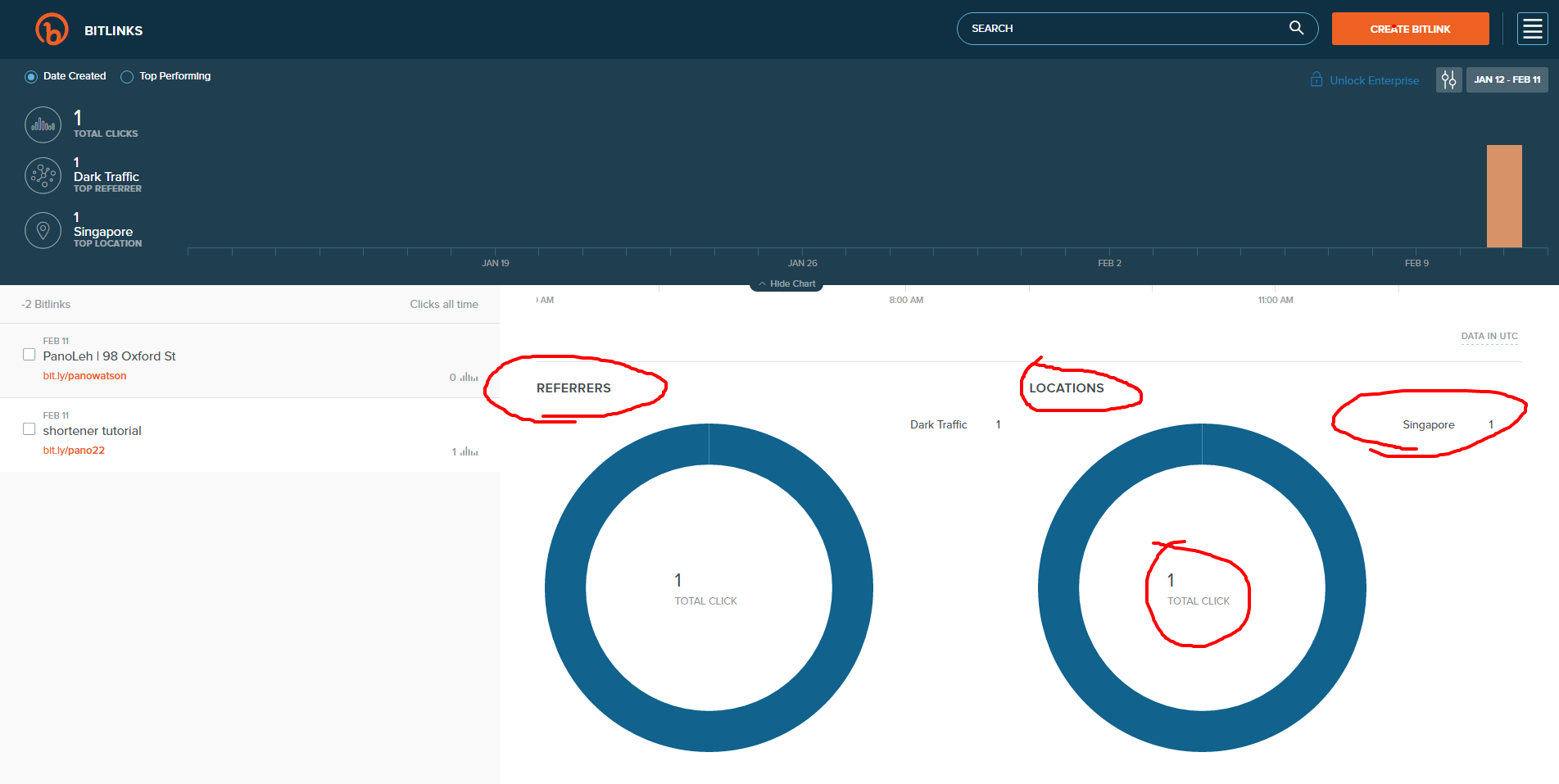This screenshot has width=1559, height=784.
Task: Click stats bars icon for PanoLeh bitlink
Action: coord(469,377)
